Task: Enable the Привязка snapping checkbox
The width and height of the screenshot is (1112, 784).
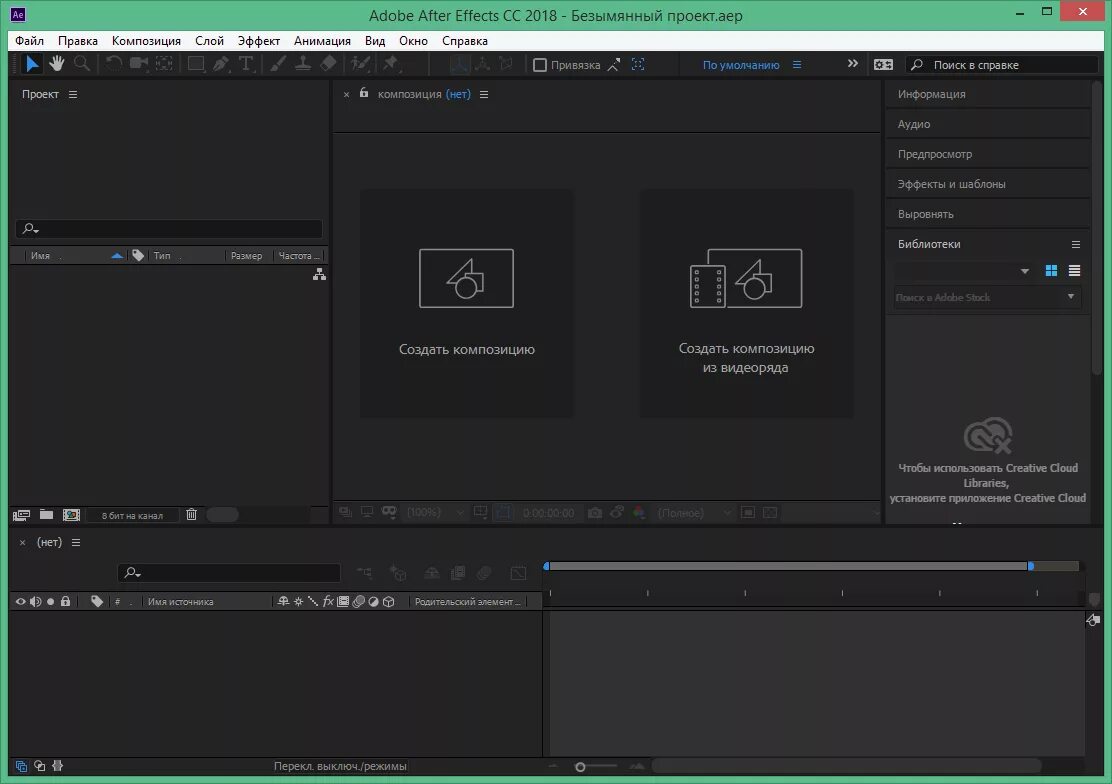Action: [x=539, y=64]
